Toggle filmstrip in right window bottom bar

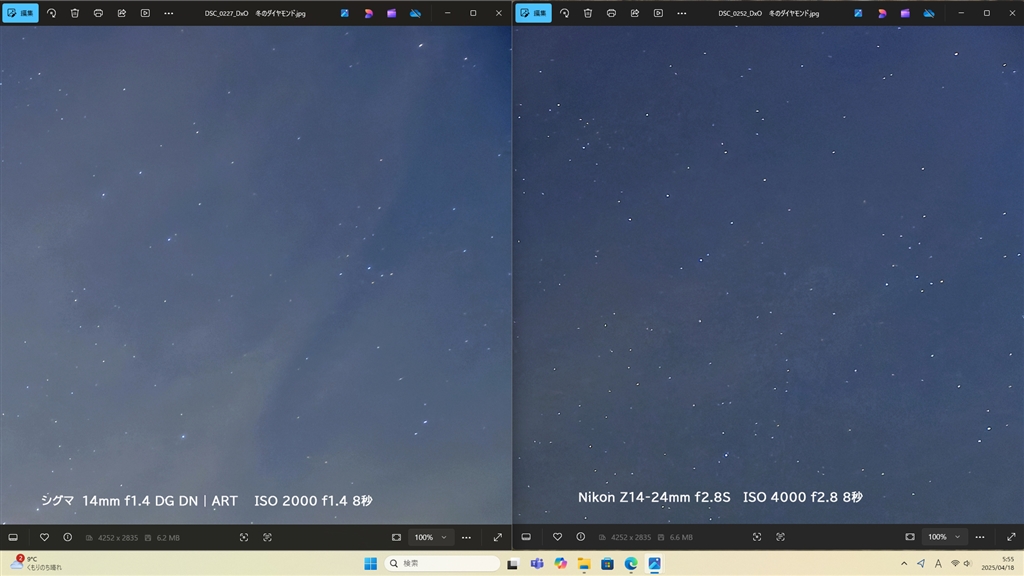coord(526,537)
